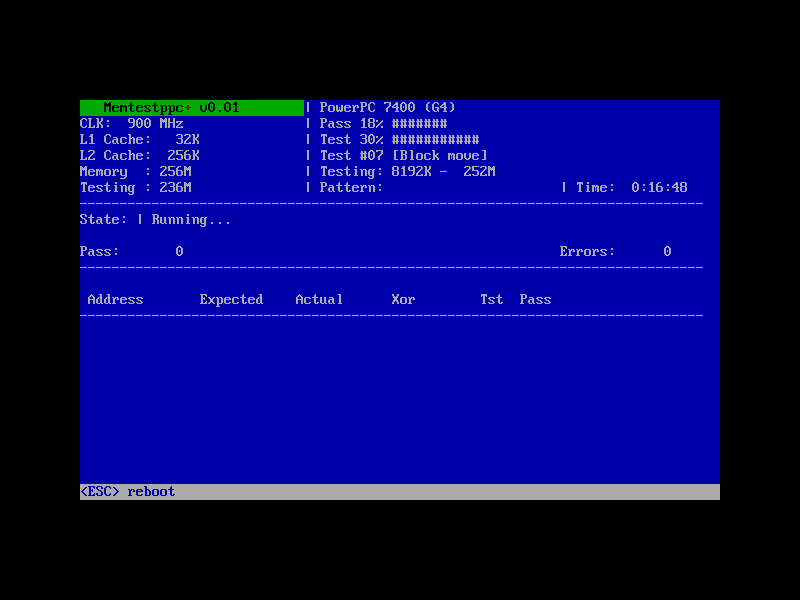Click the Time: 0:16:48 counter

tap(632, 188)
